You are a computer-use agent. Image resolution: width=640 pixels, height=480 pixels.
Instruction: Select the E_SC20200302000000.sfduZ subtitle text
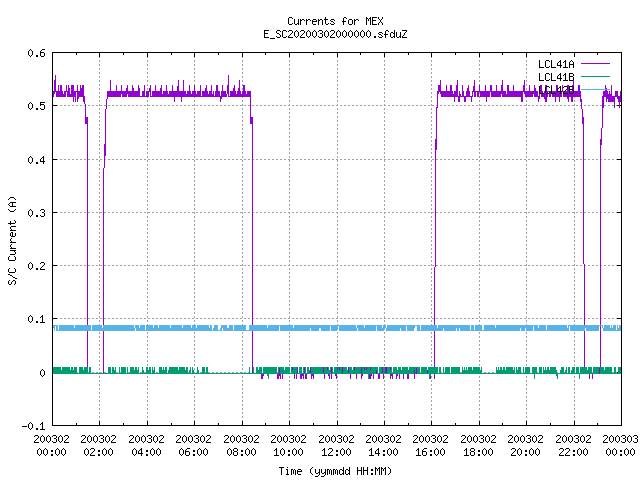pyautogui.click(x=335, y=34)
